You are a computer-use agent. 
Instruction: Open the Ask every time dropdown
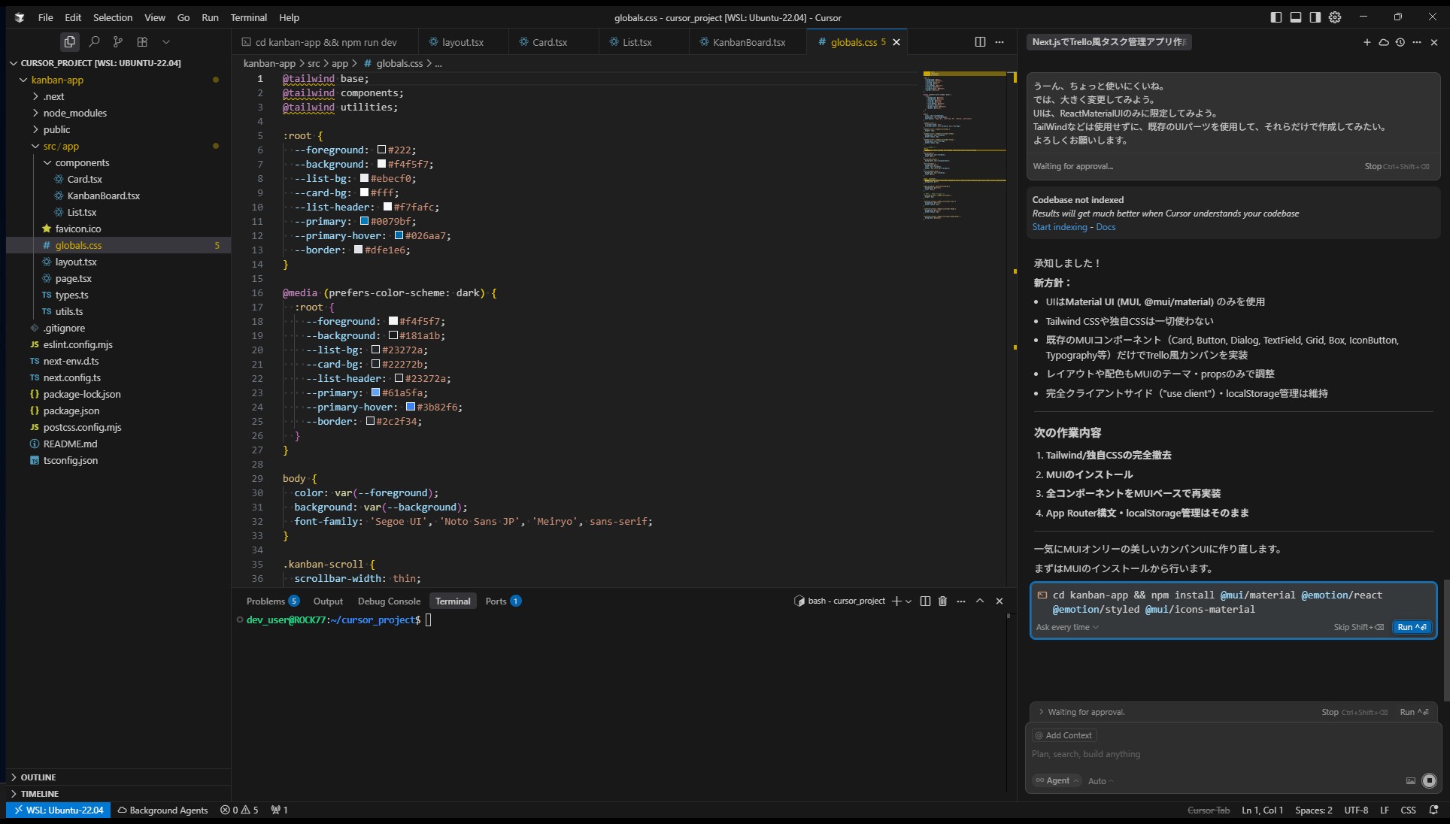1067,627
